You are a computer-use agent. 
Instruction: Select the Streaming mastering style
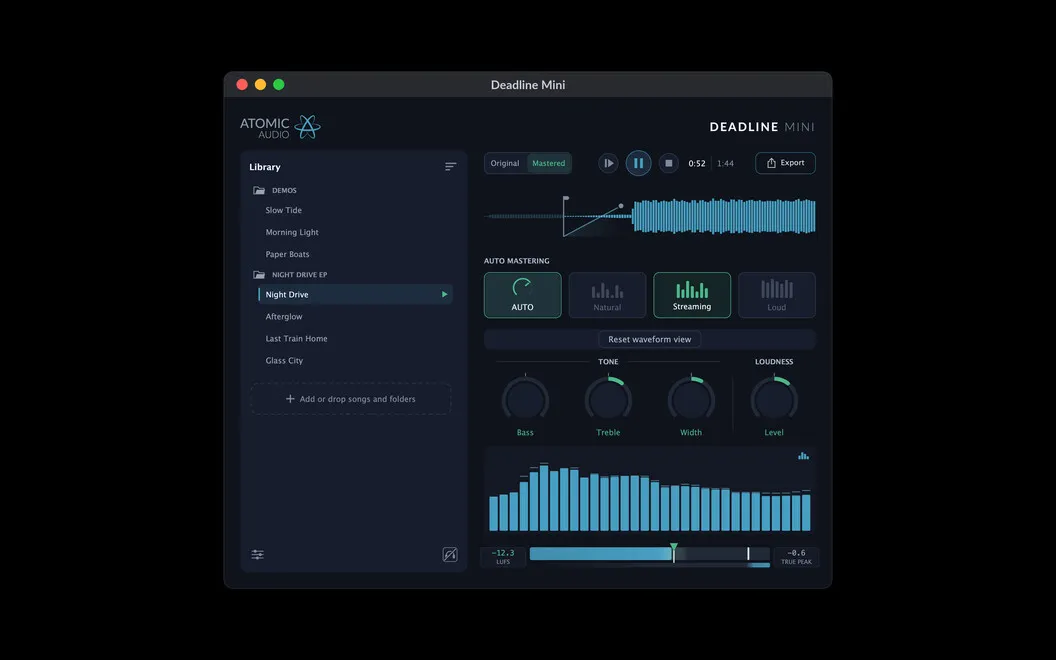tap(692, 295)
